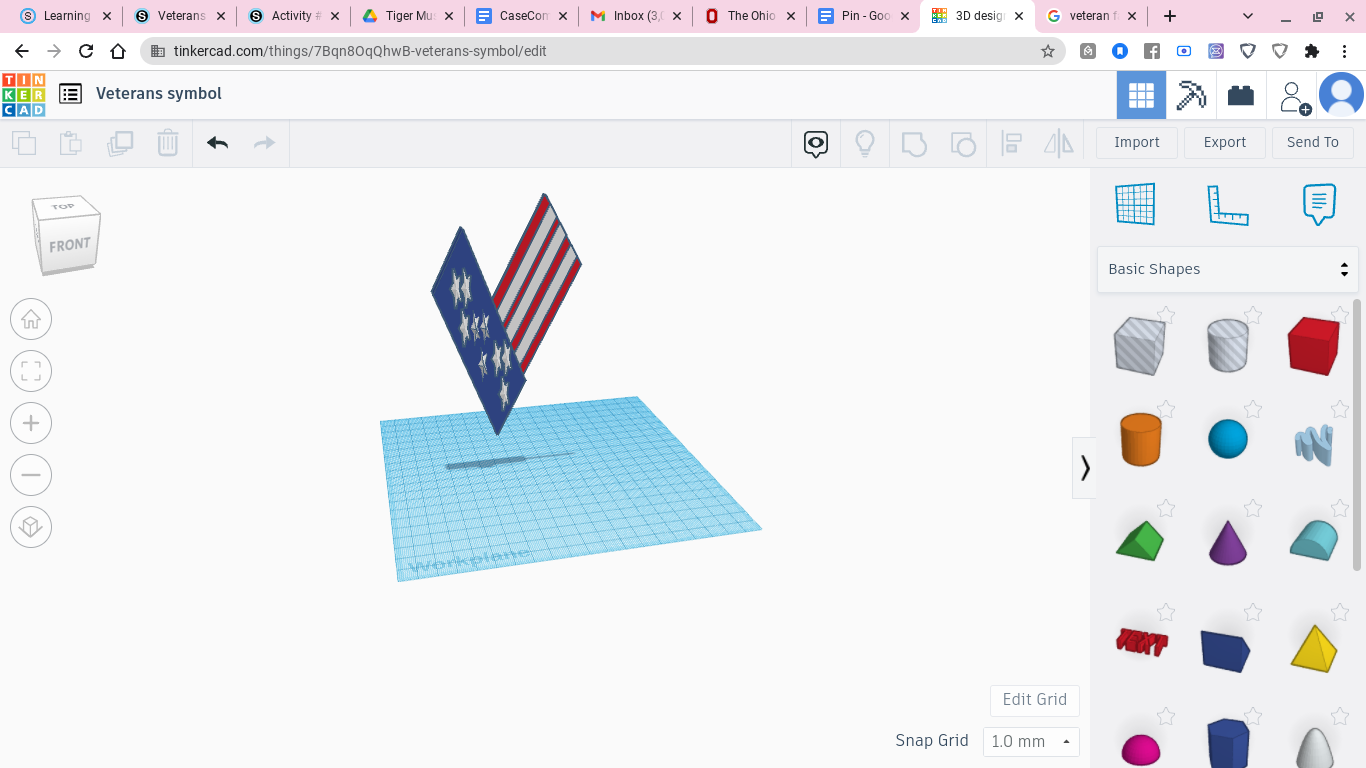
Task: Click the Mirror tool icon
Action: point(1059,144)
